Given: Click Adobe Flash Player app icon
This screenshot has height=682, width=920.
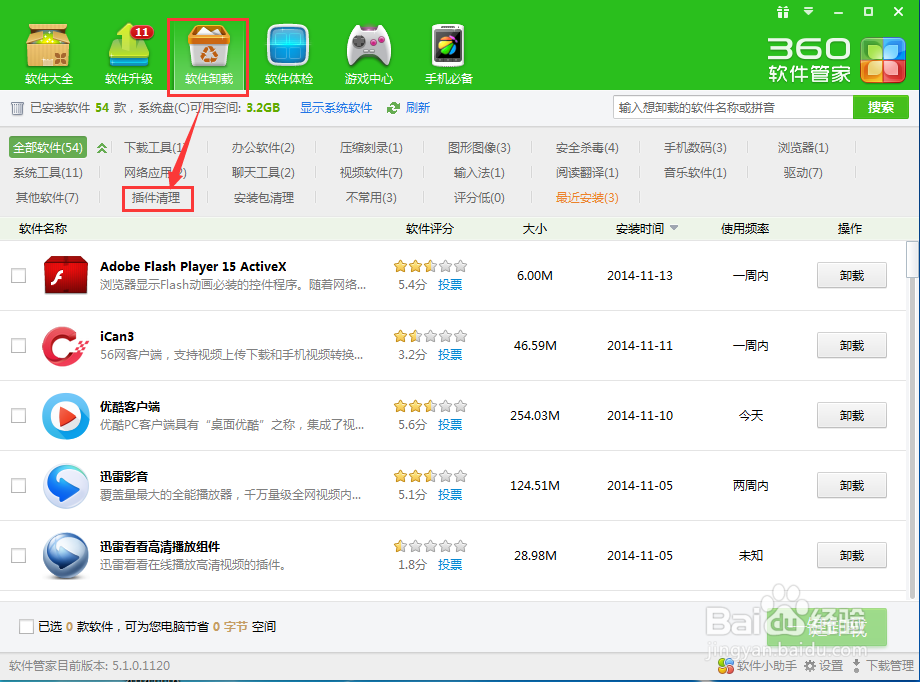Looking at the screenshot, I should point(66,275).
